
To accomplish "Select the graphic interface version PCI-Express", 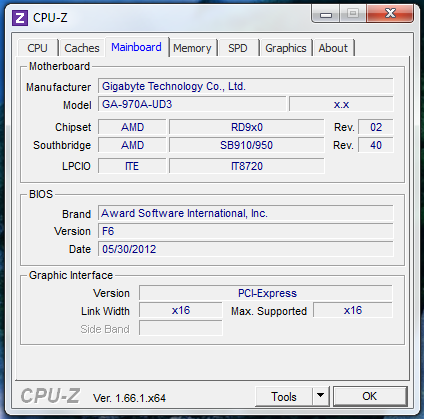I will 266,293.
